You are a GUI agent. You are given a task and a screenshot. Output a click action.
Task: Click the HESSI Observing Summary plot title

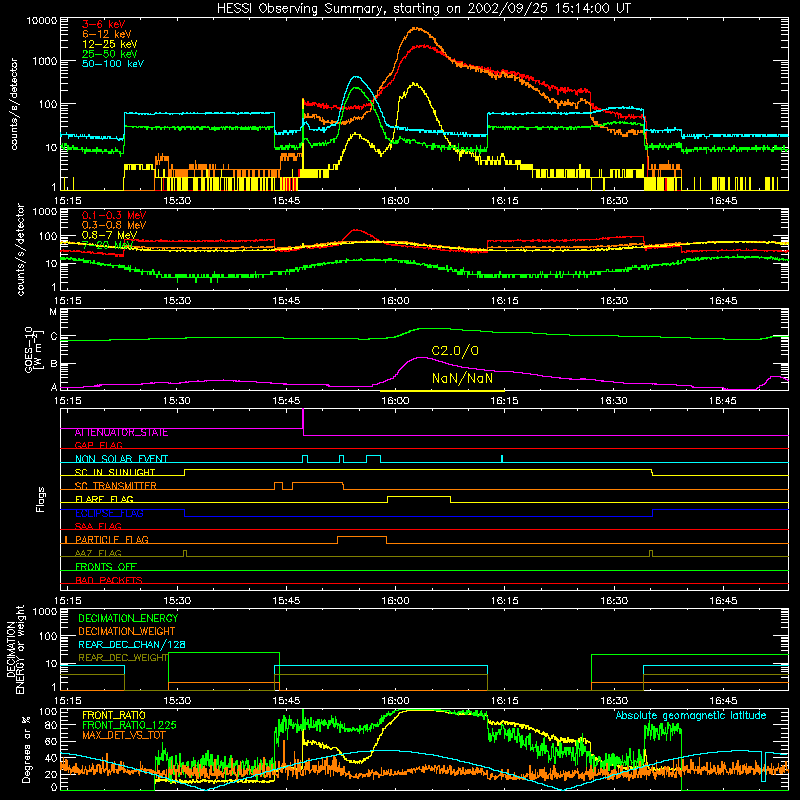pos(424,9)
